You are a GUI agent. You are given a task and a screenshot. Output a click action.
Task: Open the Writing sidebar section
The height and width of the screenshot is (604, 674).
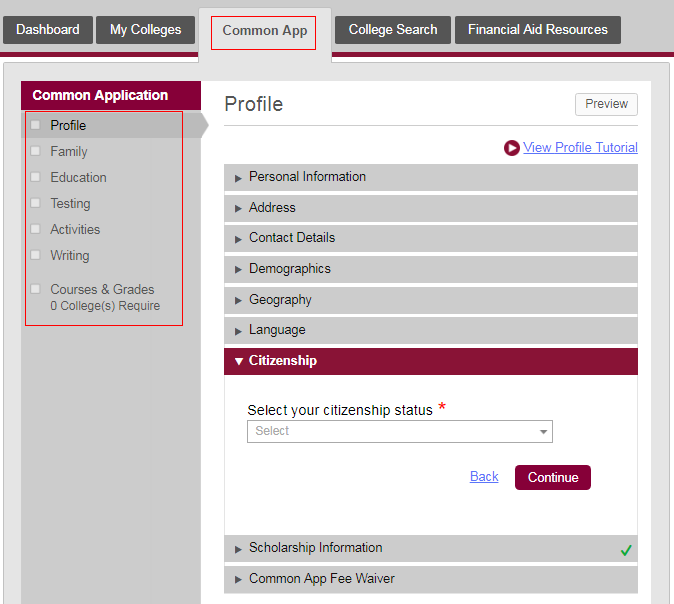[70, 255]
